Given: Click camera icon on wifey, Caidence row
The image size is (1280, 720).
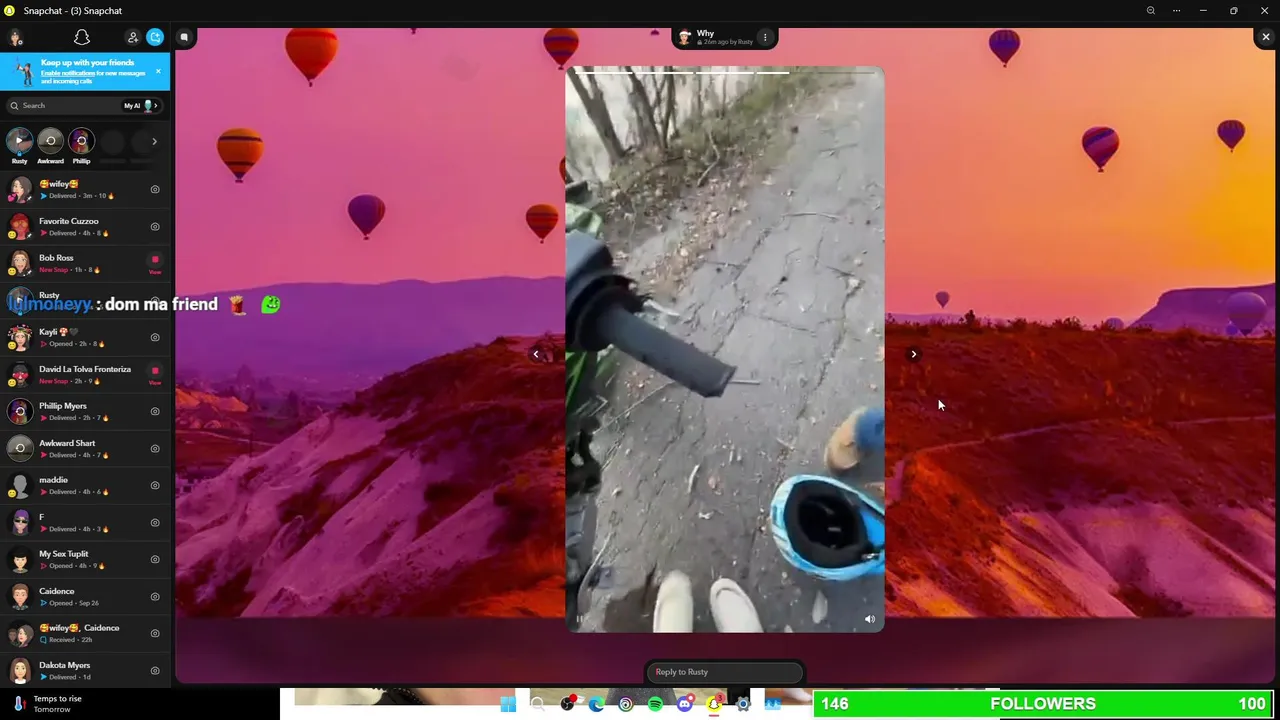Looking at the screenshot, I should 155,633.
